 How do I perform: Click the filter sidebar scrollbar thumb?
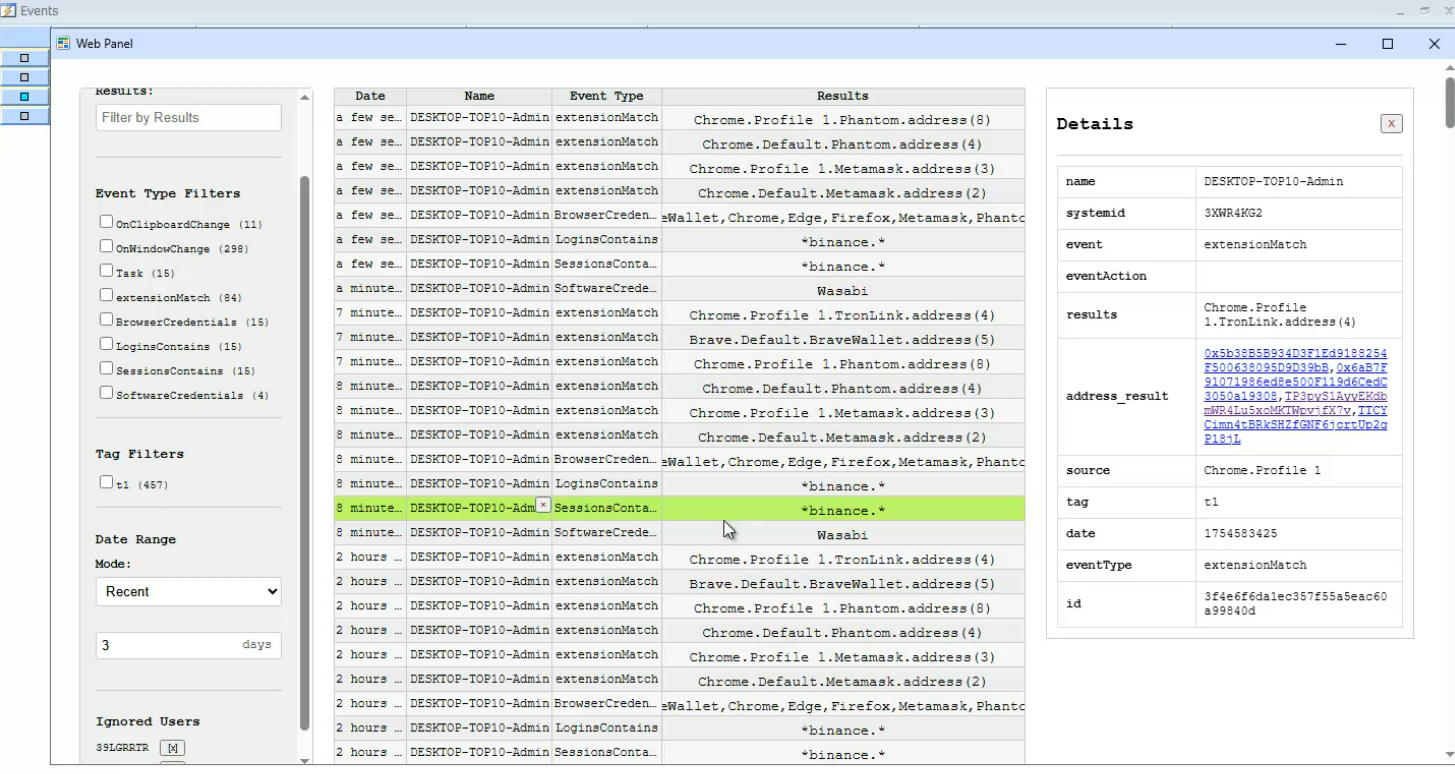(305, 453)
